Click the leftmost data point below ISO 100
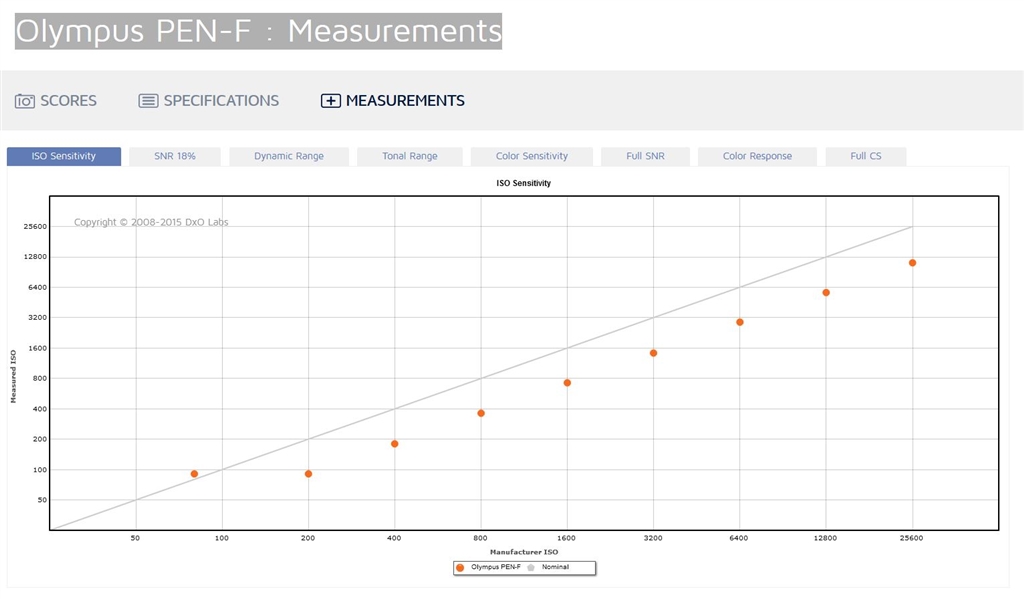This screenshot has height=599, width=1024. click(x=194, y=474)
